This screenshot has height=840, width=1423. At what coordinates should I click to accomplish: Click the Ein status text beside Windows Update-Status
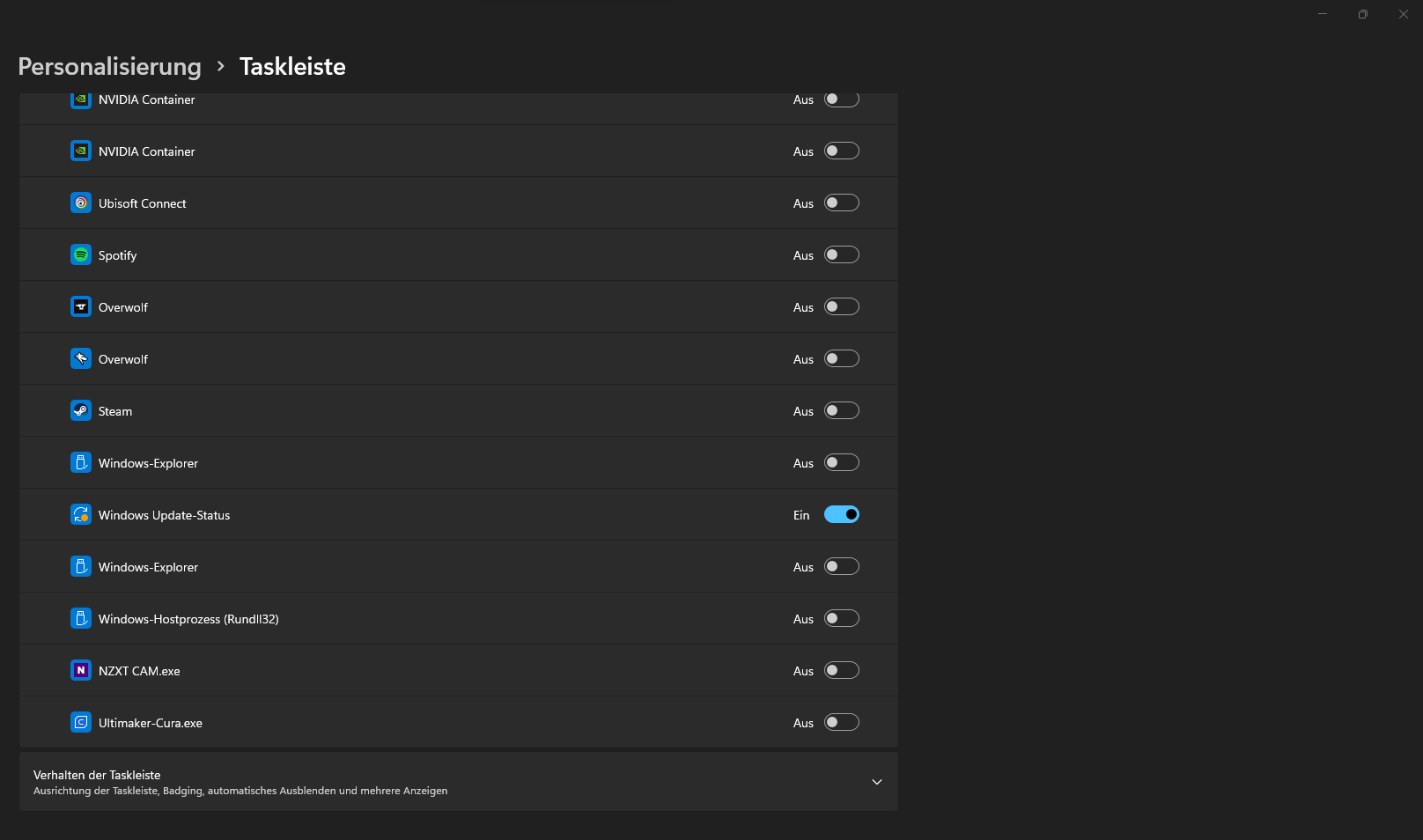(x=801, y=515)
